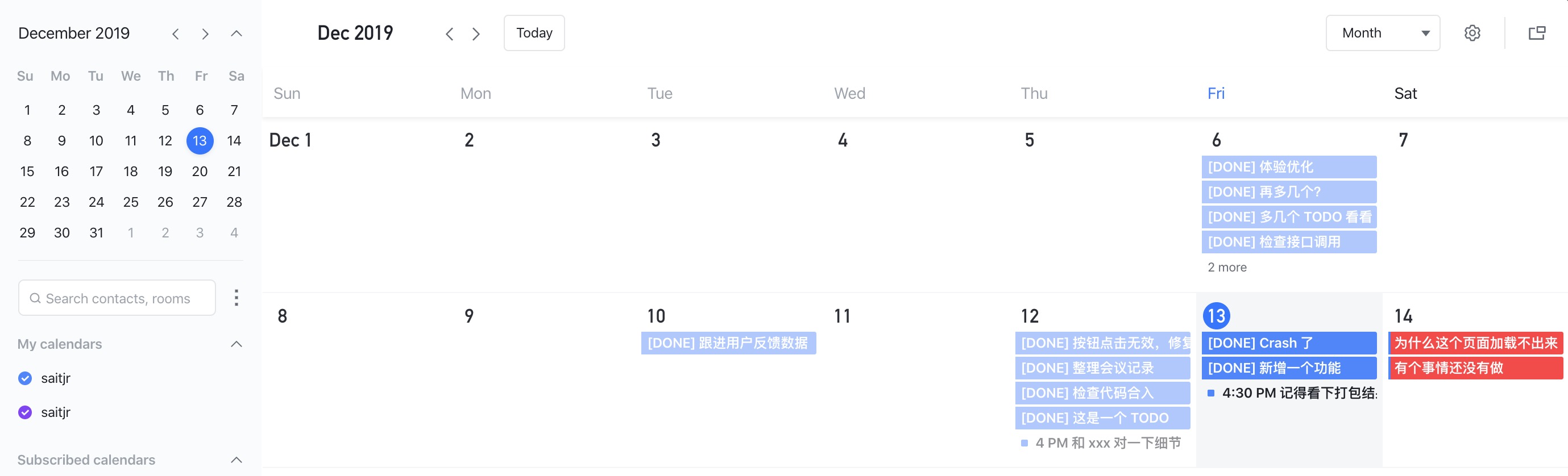Select December 20 in mini calendar
The height and width of the screenshot is (476, 1568).
[200, 172]
